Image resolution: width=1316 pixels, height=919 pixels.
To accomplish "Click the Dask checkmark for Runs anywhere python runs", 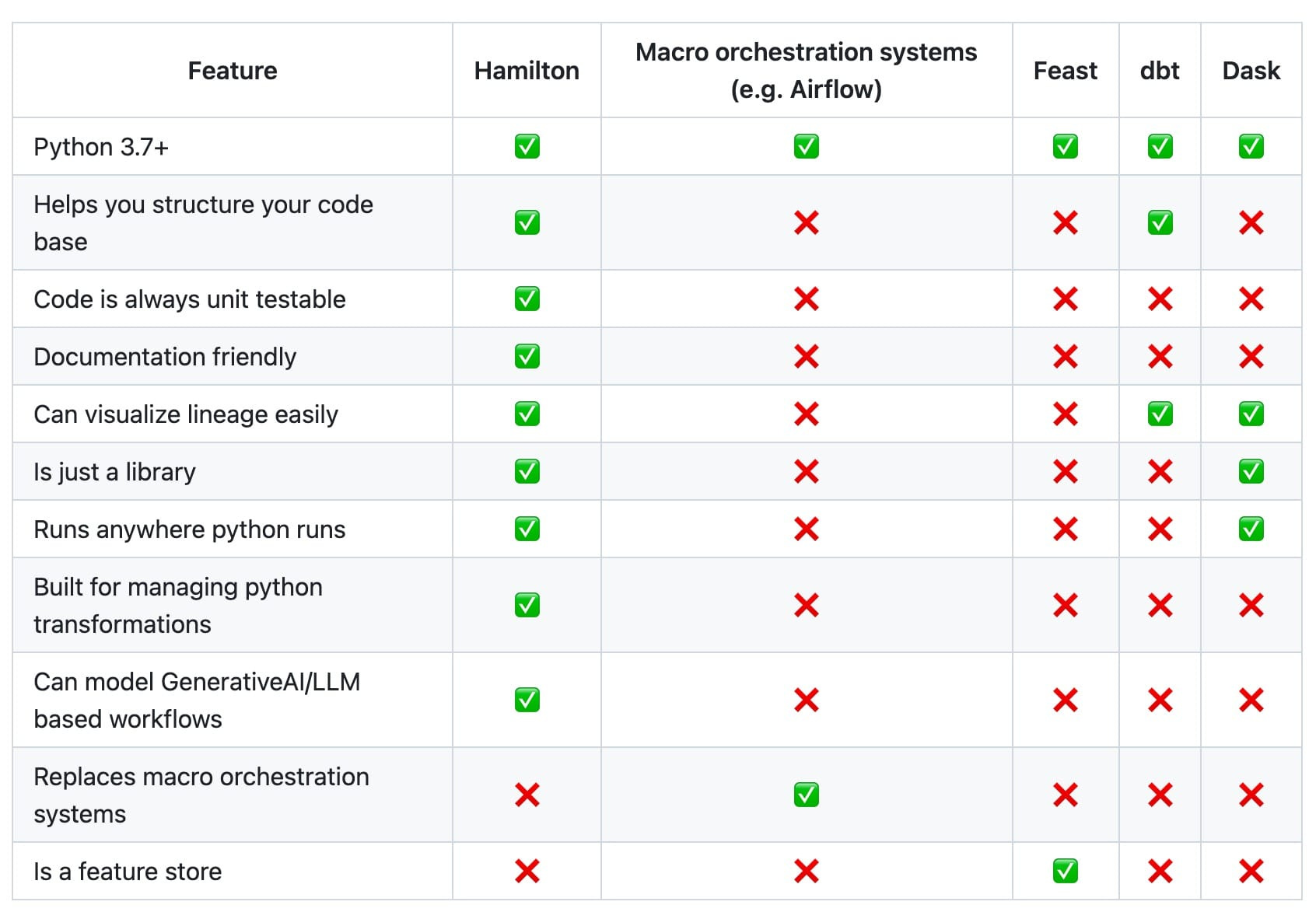I will (x=1251, y=529).
